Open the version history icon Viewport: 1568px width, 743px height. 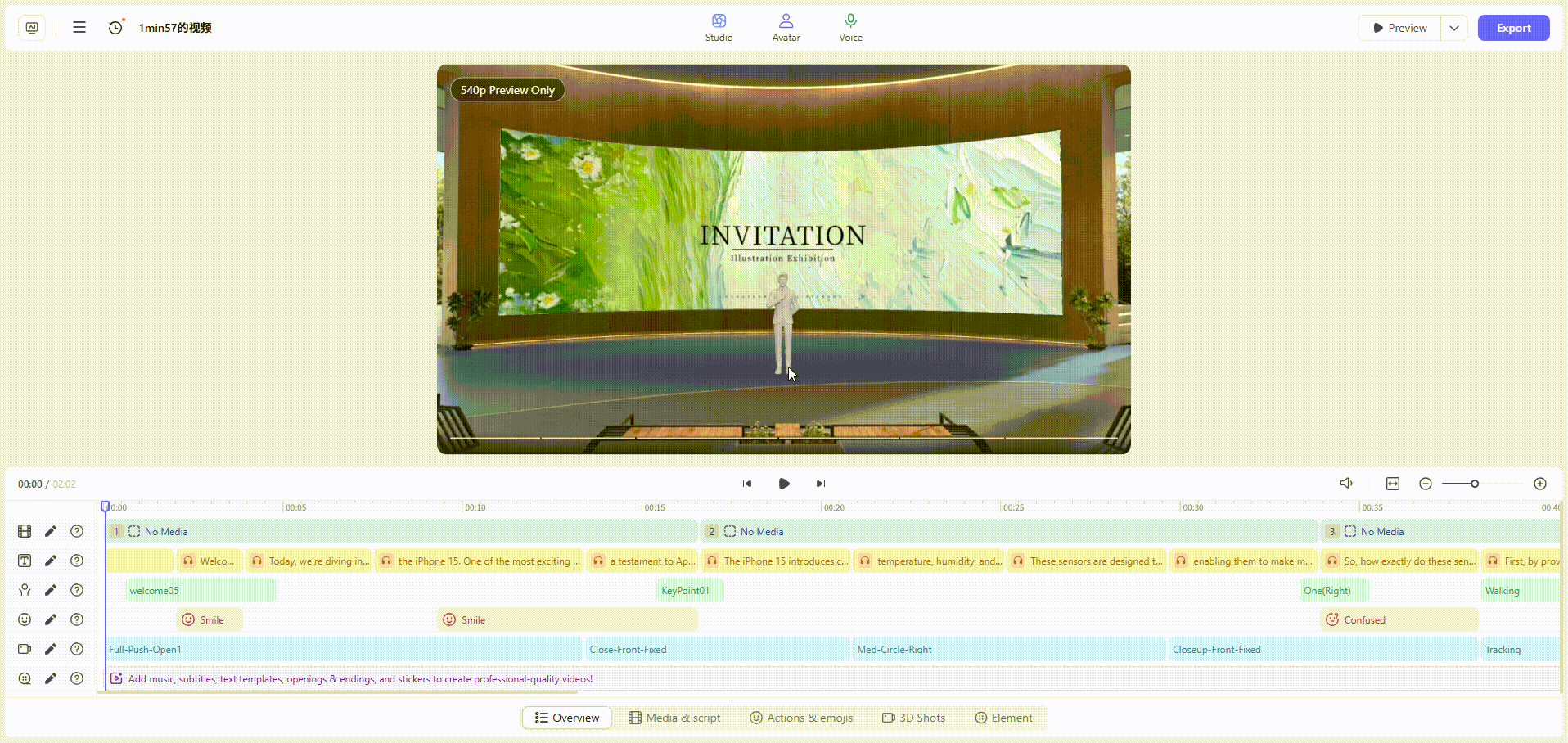(115, 28)
